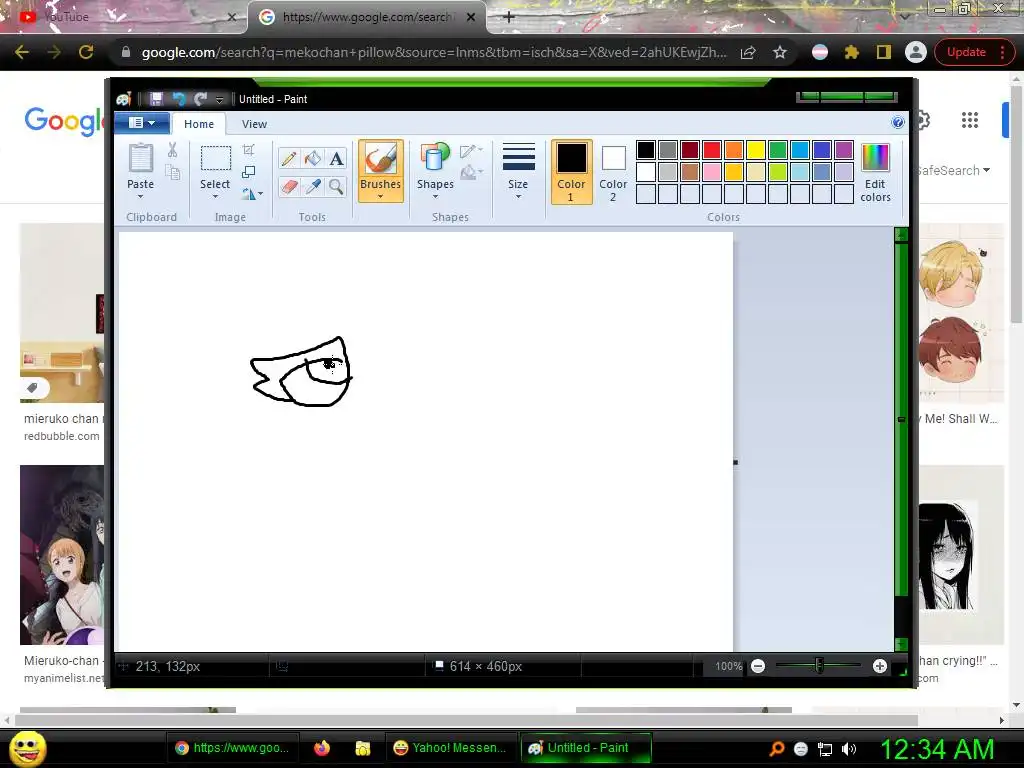Pick the green color swatch
Screen dimensions: 1024x768
(777, 150)
